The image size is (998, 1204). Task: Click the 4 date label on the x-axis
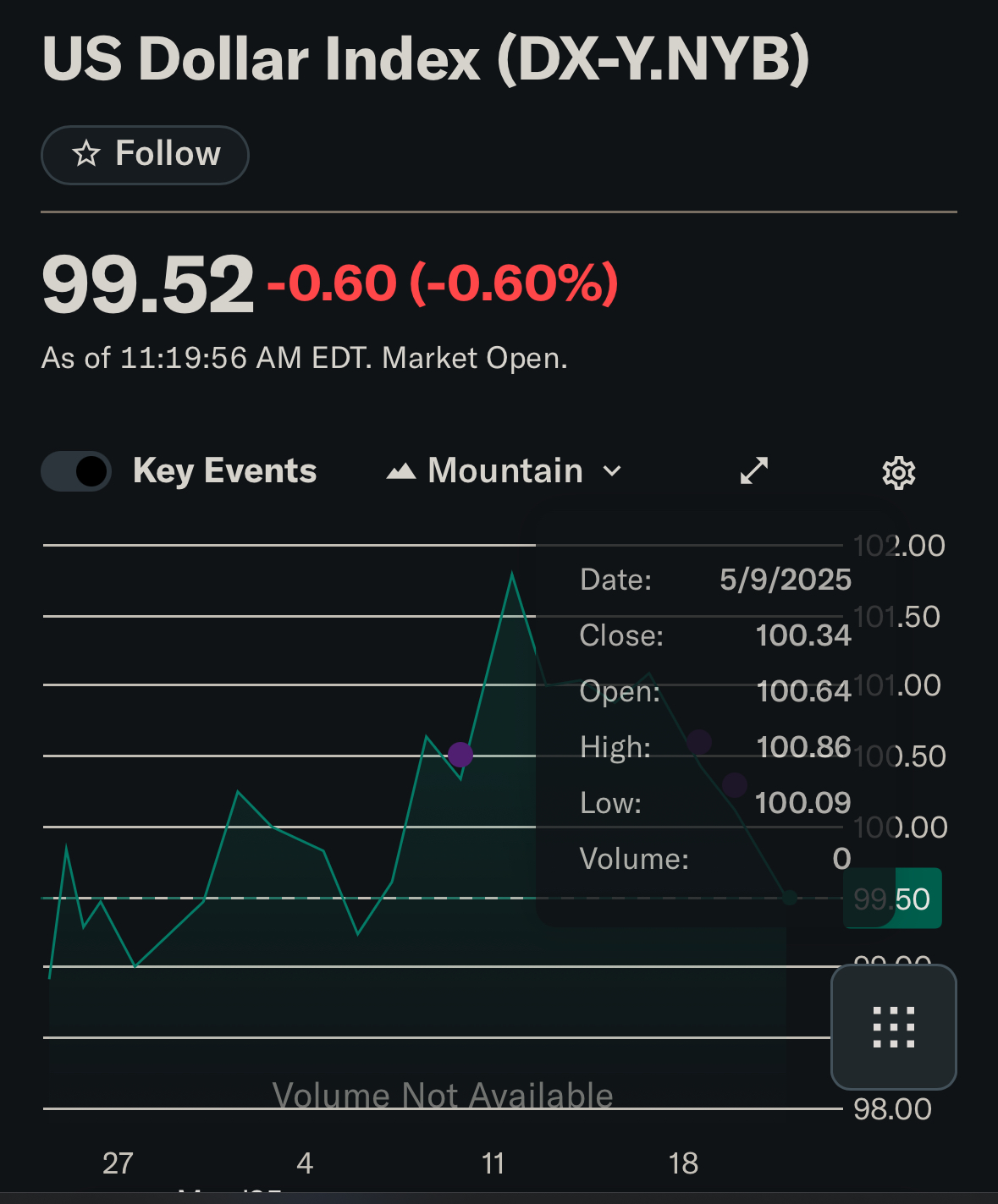pyautogui.click(x=305, y=1163)
